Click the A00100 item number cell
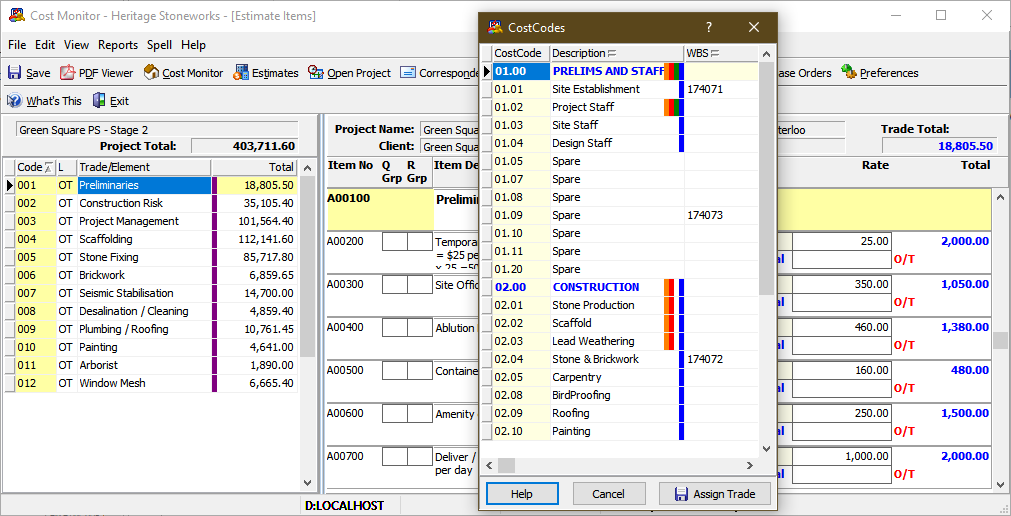 [x=379, y=209]
